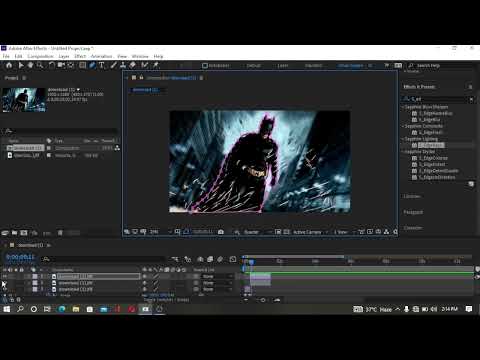The width and height of the screenshot is (480, 360).
Task: Select the Zoom magnifier tool
Action: tap(40, 65)
